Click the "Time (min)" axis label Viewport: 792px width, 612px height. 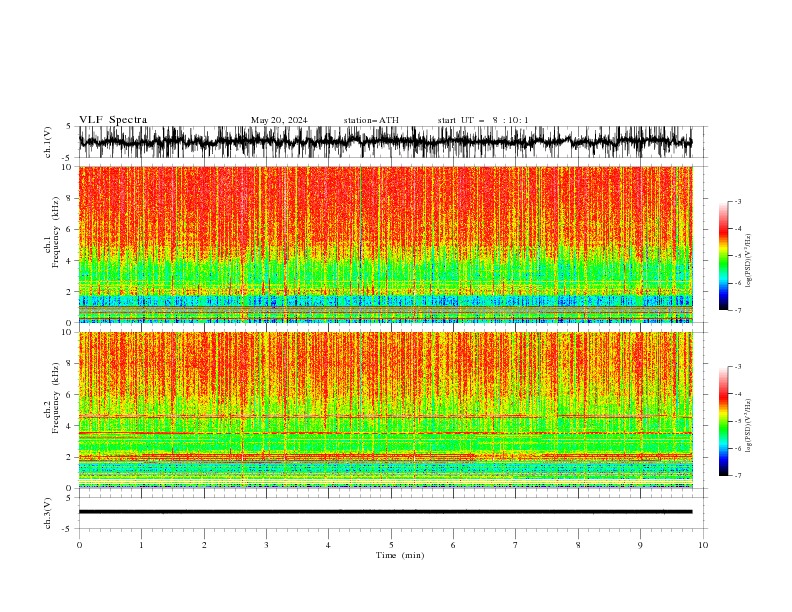pyautogui.click(x=400, y=555)
